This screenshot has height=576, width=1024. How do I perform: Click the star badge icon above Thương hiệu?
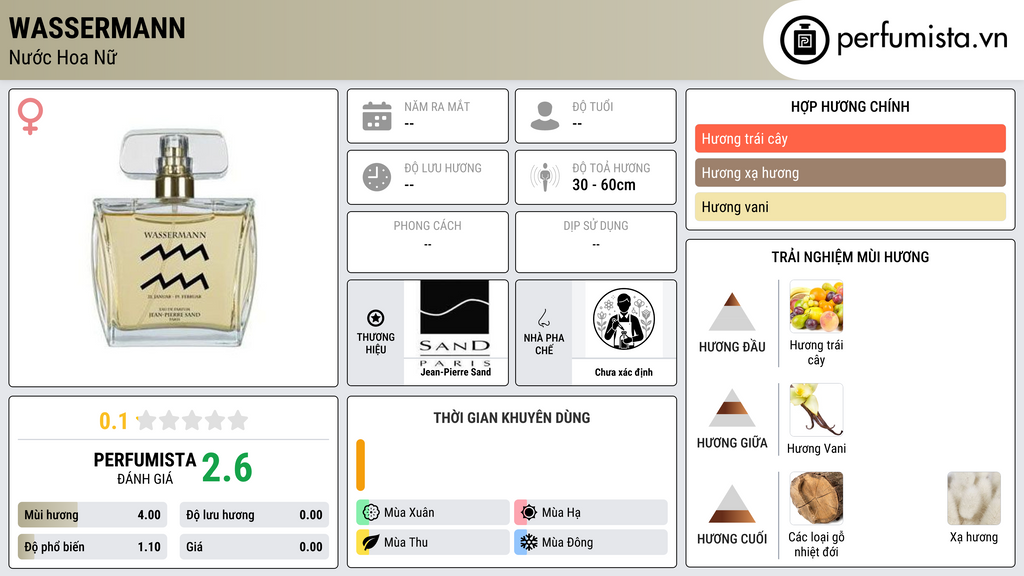pyautogui.click(x=376, y=318)
